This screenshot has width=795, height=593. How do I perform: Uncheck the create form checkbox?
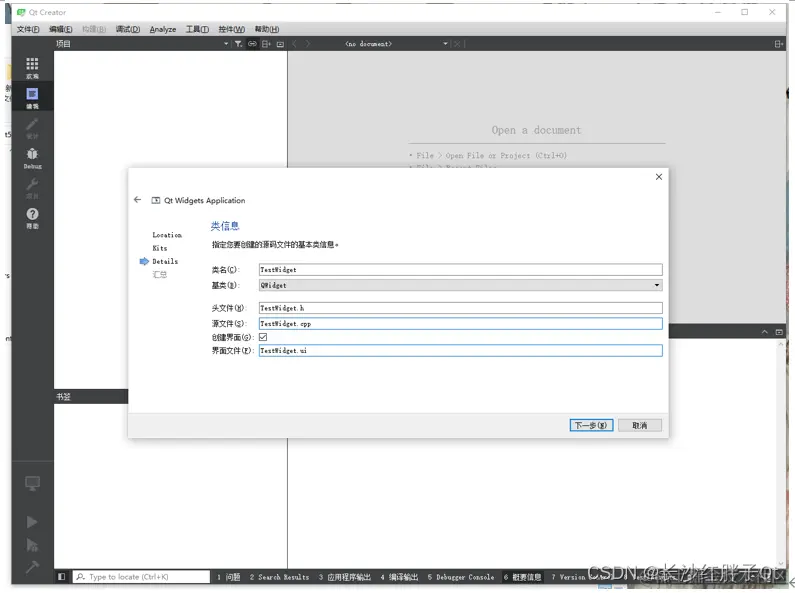pyautogui.click(x=263, y=337)
